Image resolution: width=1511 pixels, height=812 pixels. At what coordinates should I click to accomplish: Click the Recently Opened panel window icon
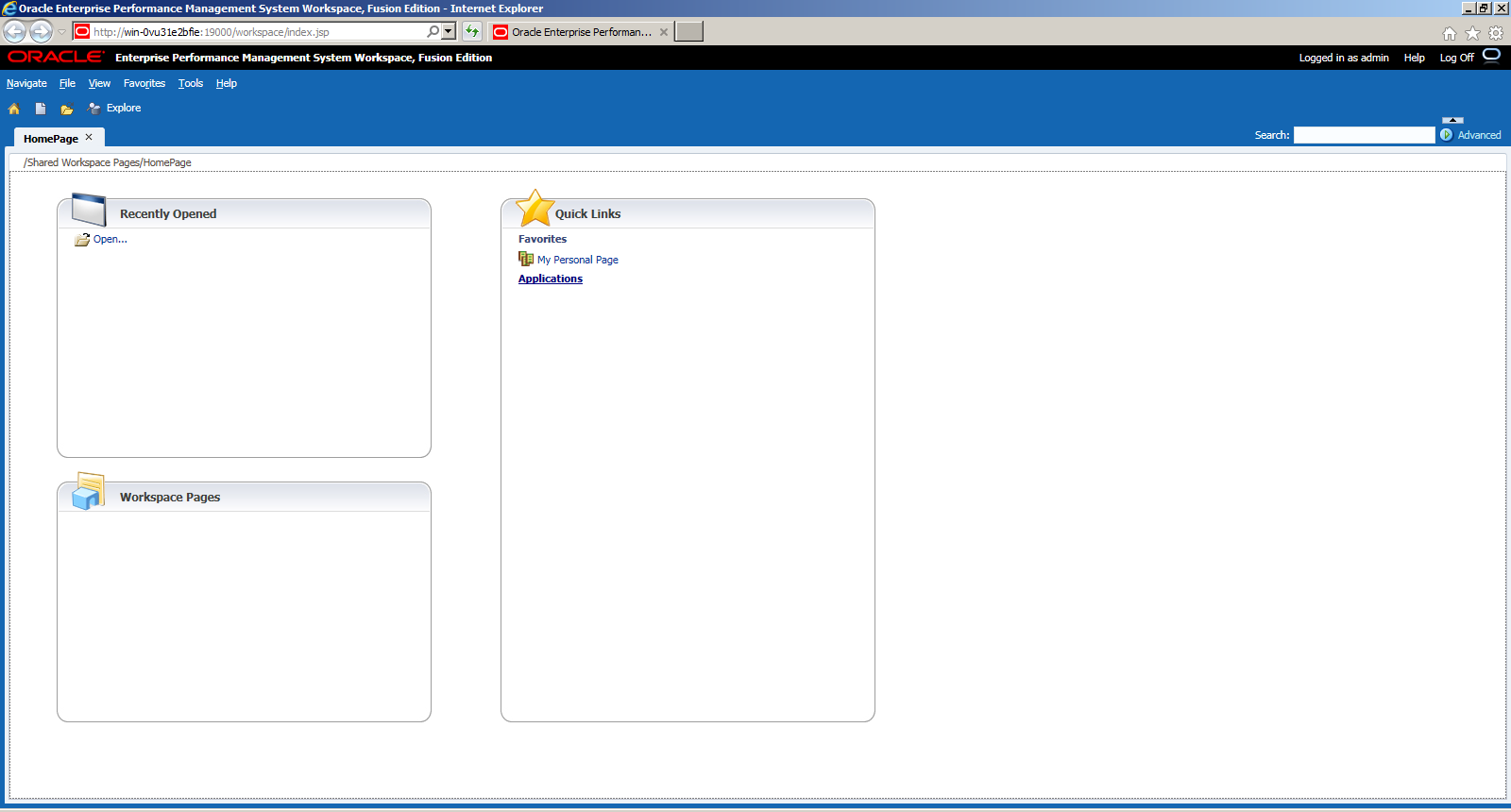pos(89,209)
